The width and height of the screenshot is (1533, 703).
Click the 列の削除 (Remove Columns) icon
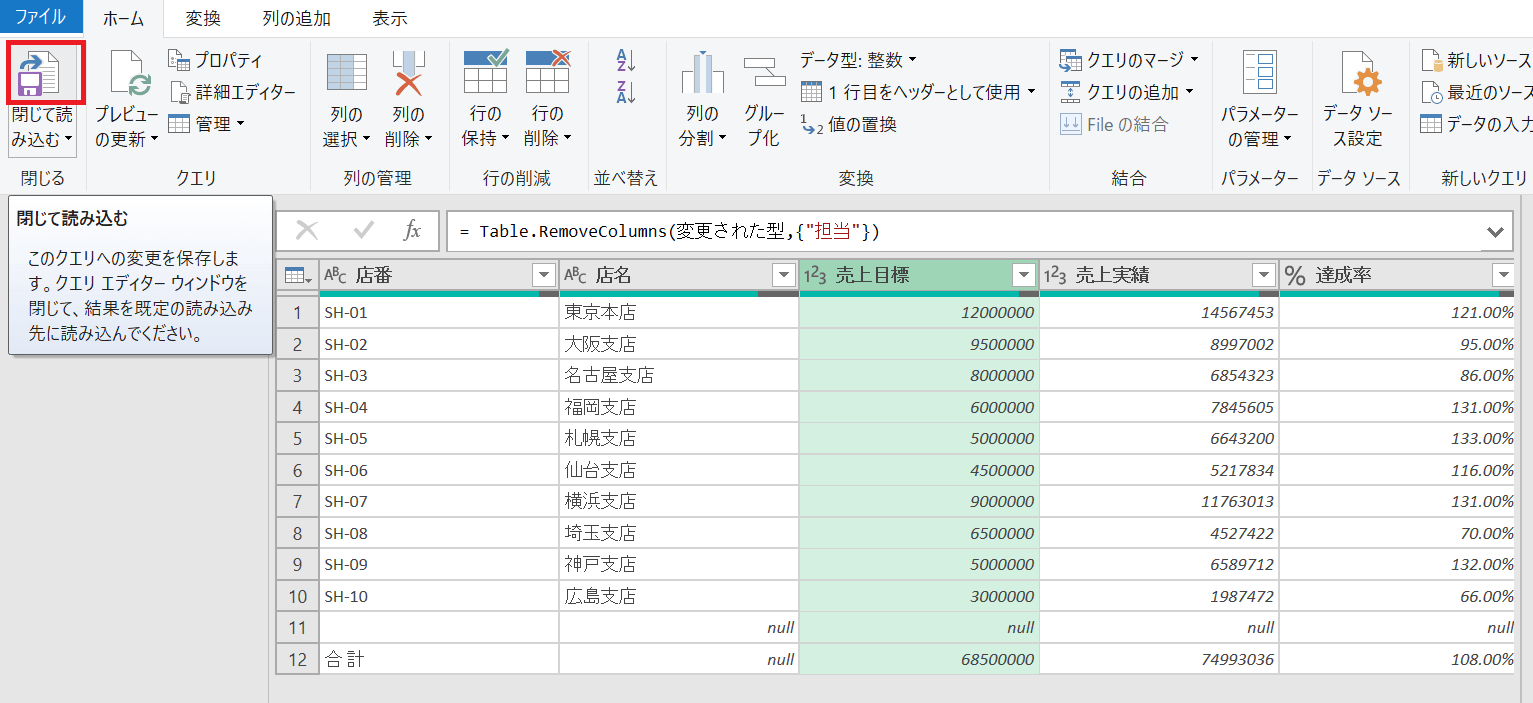[409, 75]
